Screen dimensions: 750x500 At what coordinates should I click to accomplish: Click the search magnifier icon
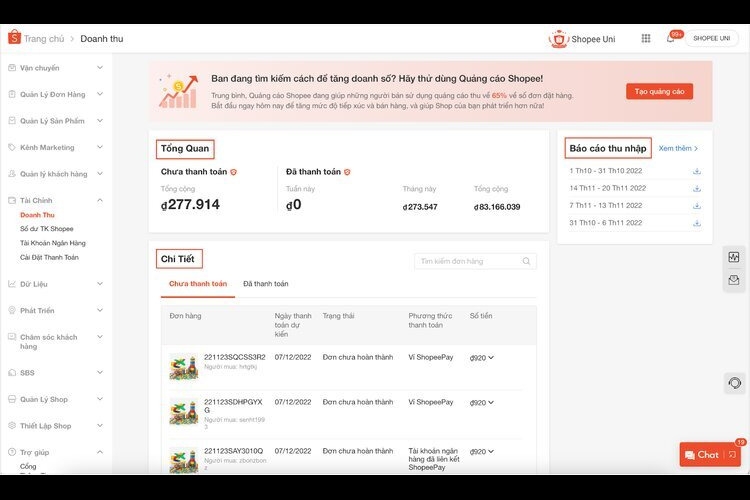click(526, 261)
